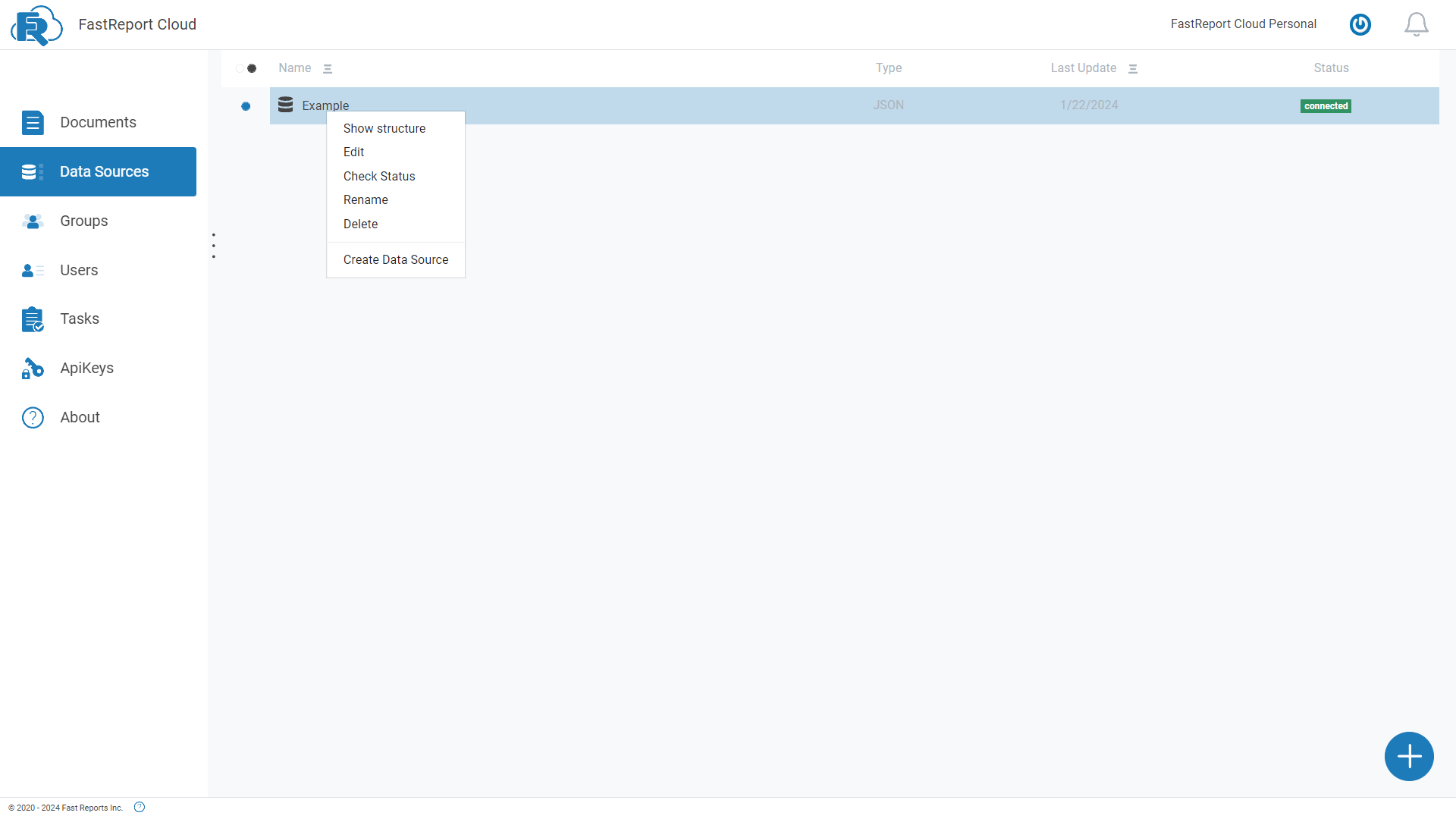This screenshot has width=1456, height=819.
Task: Open the Documents section in sidebar
Action: (x=33, y=122)
